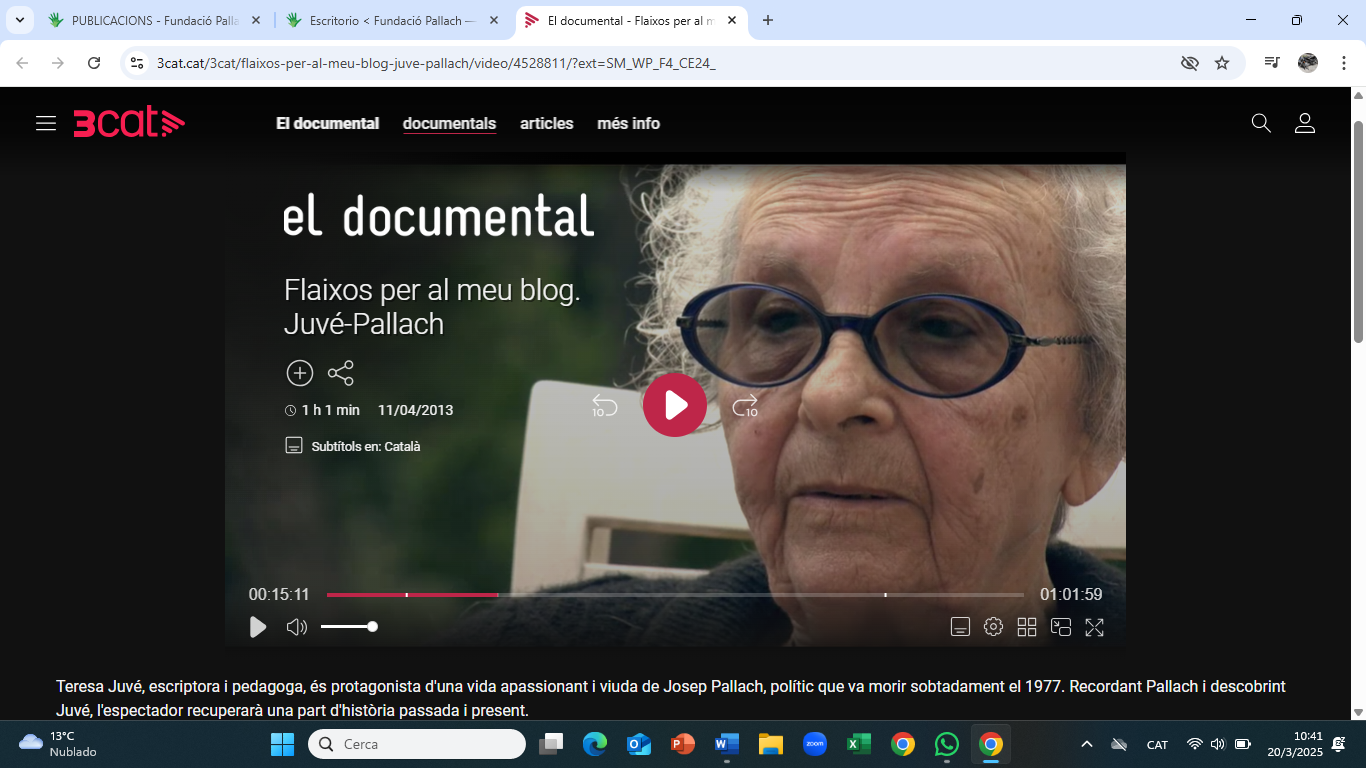
Task: Enter fullscreen mode
Action: click(1094, 627)
